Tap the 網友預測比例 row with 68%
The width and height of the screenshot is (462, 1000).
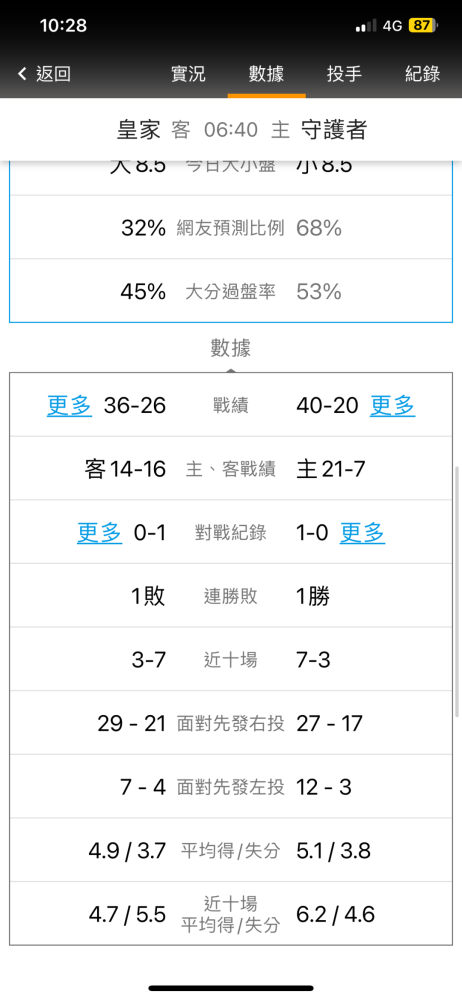click(x=231, y=228)
